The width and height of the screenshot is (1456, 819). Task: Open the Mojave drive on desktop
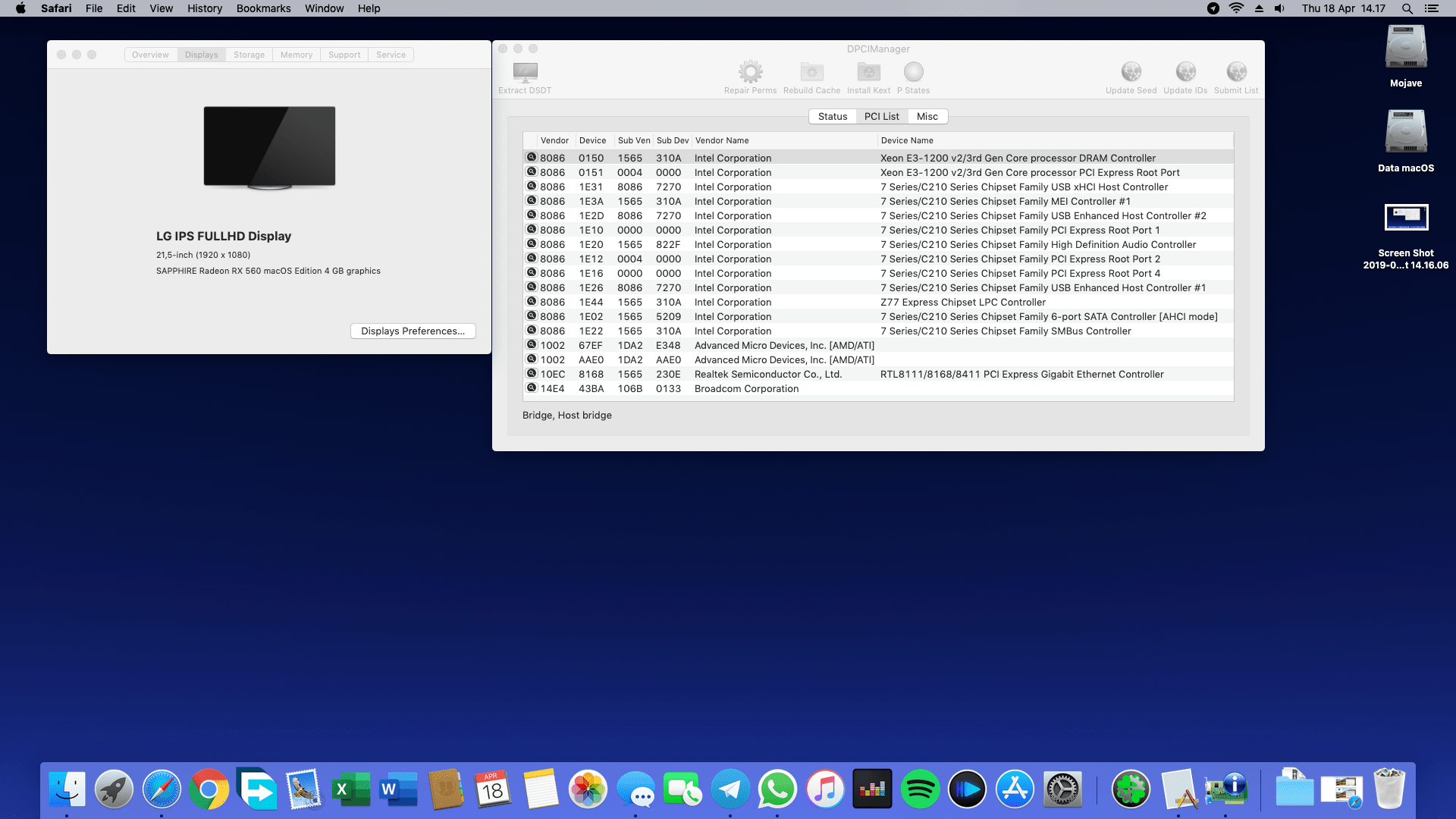pyautogui.click(x=1405, y=49)
